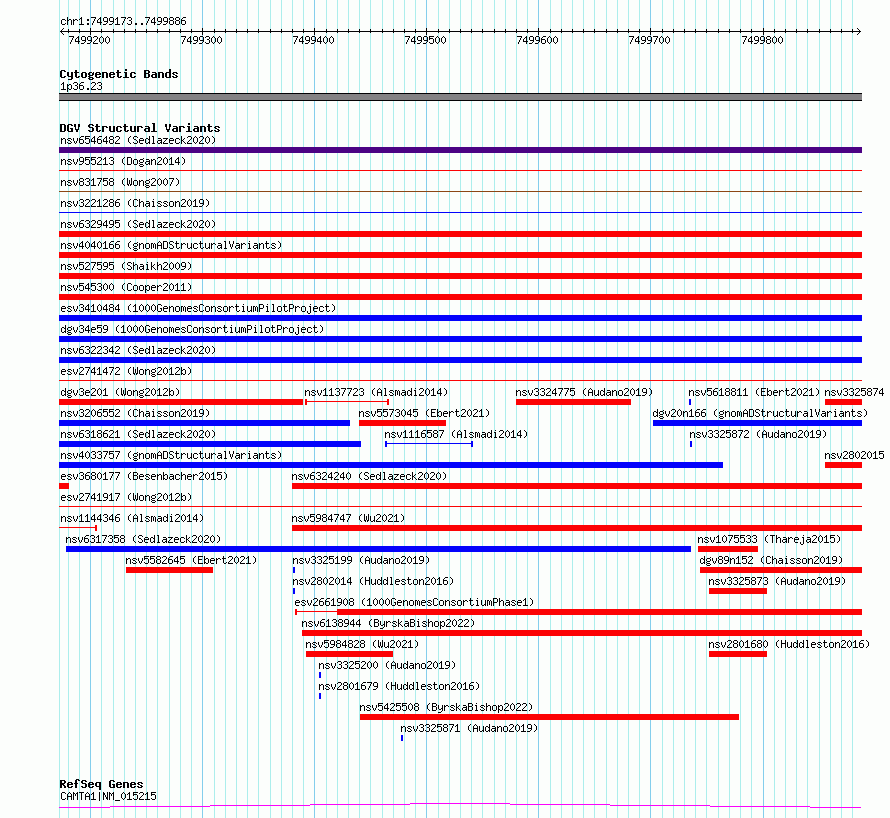Screen dimensions: 890x818
Task: Click esv2741917 (Wong2012b) label
Action: coord(126,497)
